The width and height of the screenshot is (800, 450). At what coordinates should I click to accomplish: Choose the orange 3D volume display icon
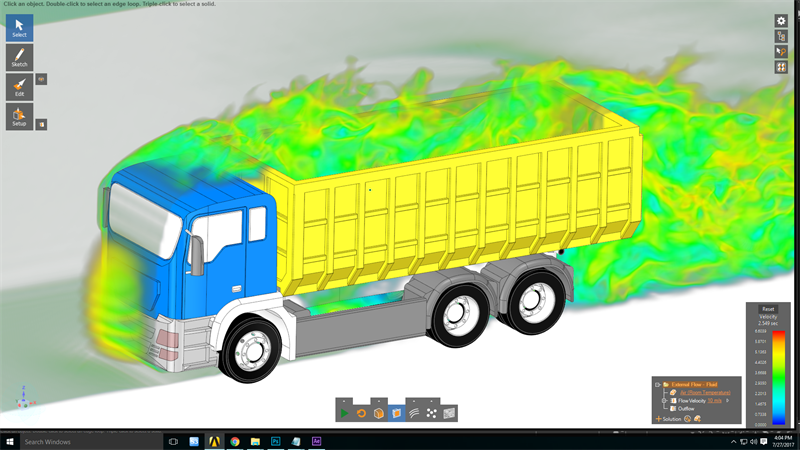[379, 413]
